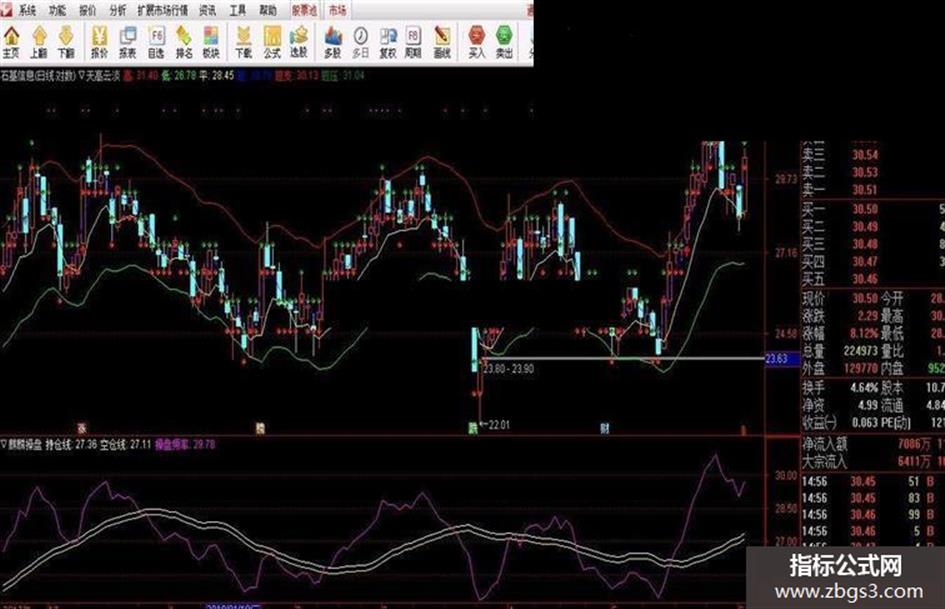Click the 净流入额 7086万 row
The height and width of the screenshot is (609, 945).
coord(873,444)
